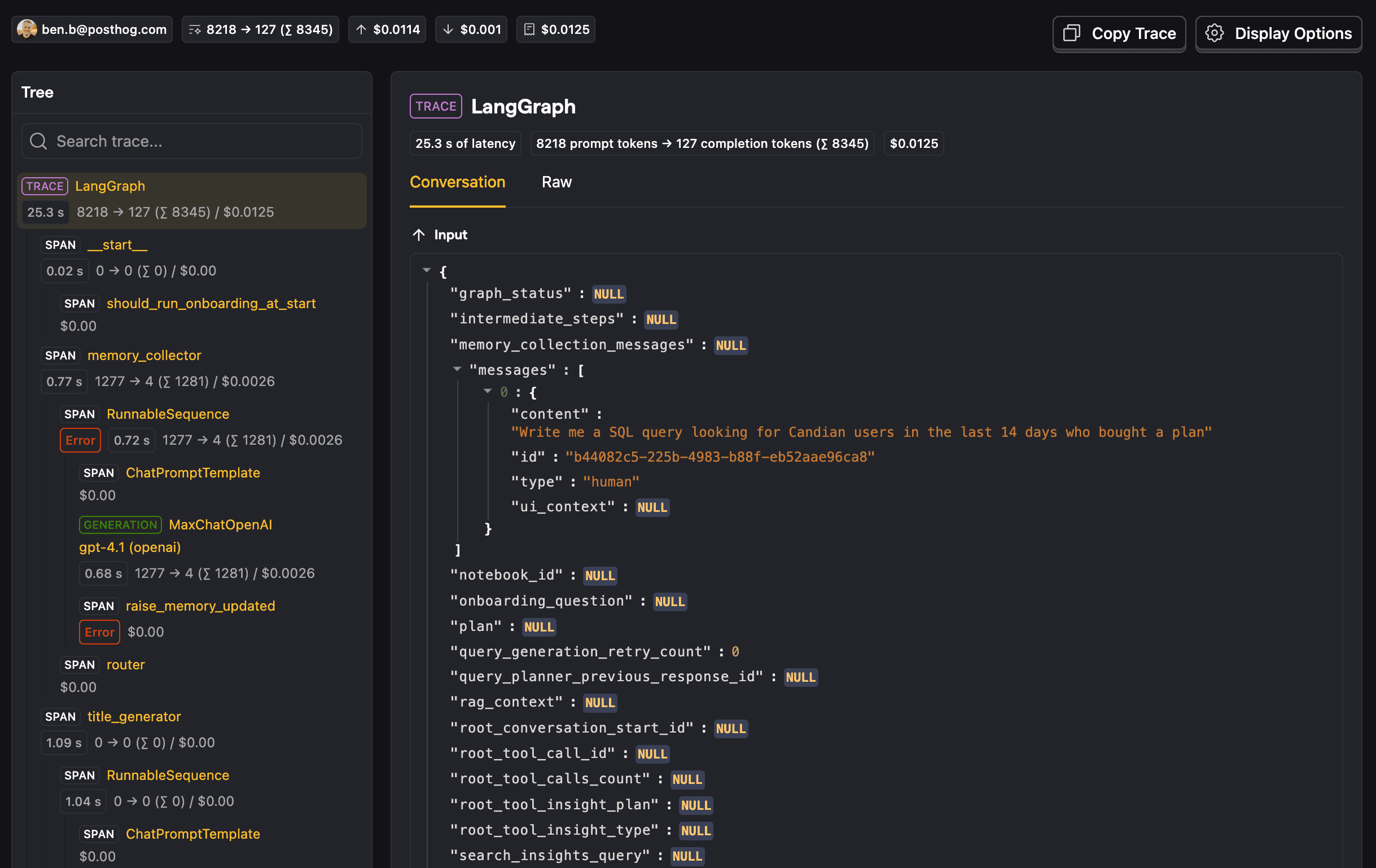Copy the trace with Copy Trace button
Screen dimensions: 1376x868
click(1119, 33)
